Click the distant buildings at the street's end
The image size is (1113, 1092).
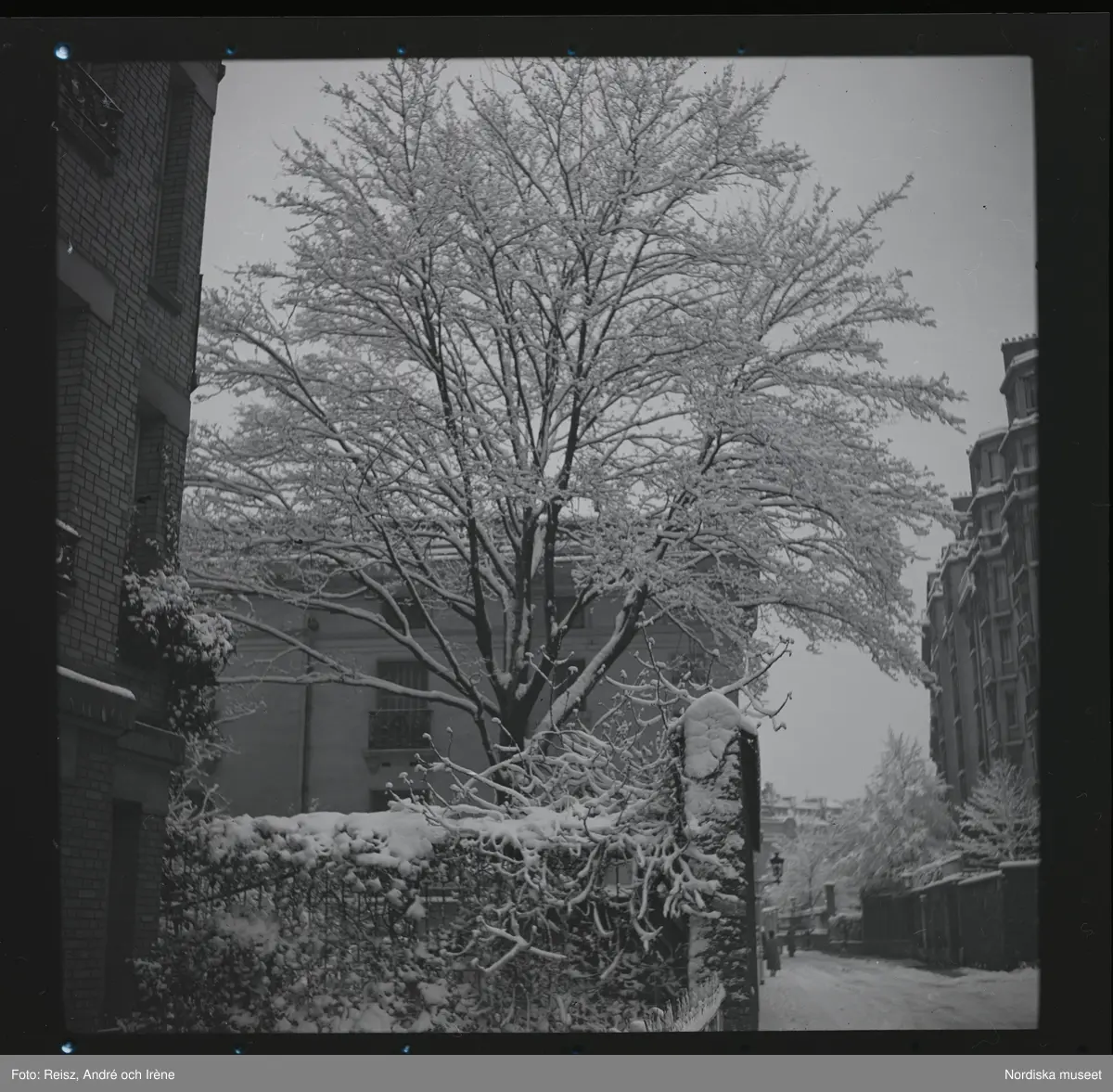click(798, 816)
